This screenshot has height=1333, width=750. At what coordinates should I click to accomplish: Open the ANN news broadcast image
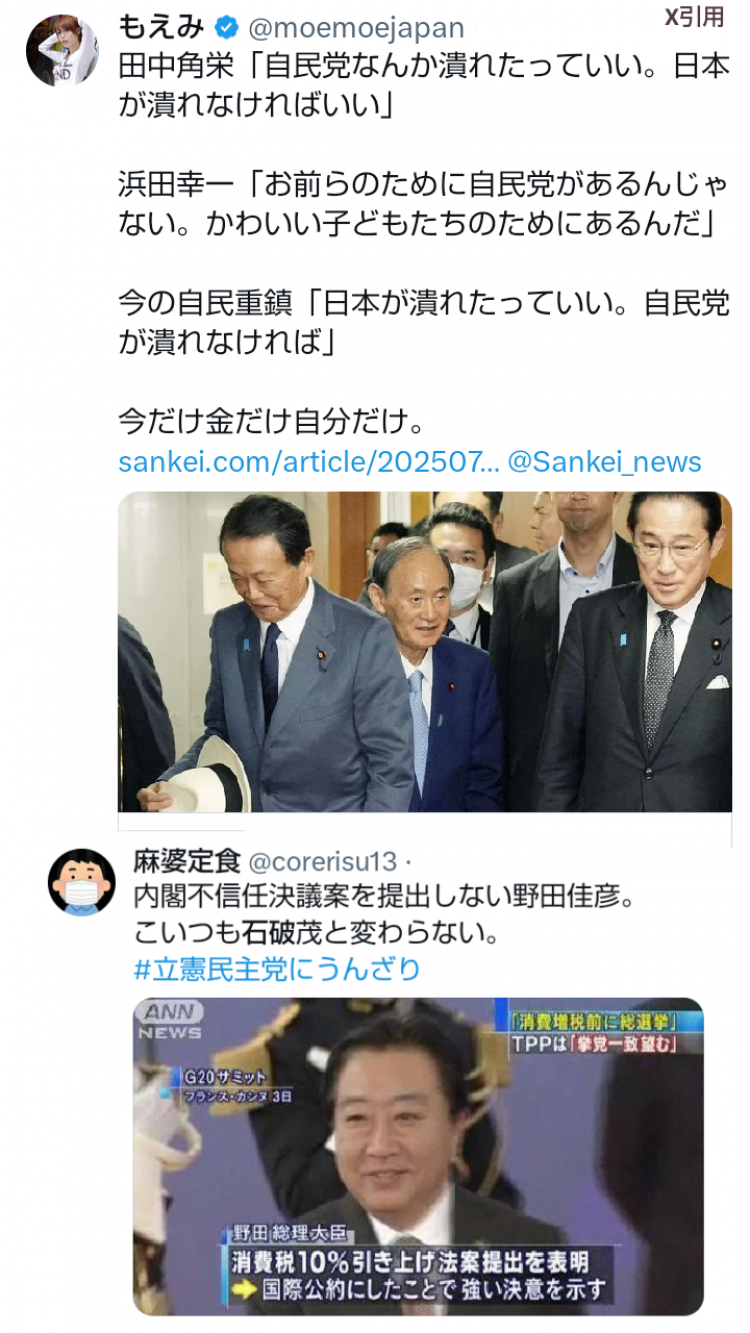tap(418, 1156)
